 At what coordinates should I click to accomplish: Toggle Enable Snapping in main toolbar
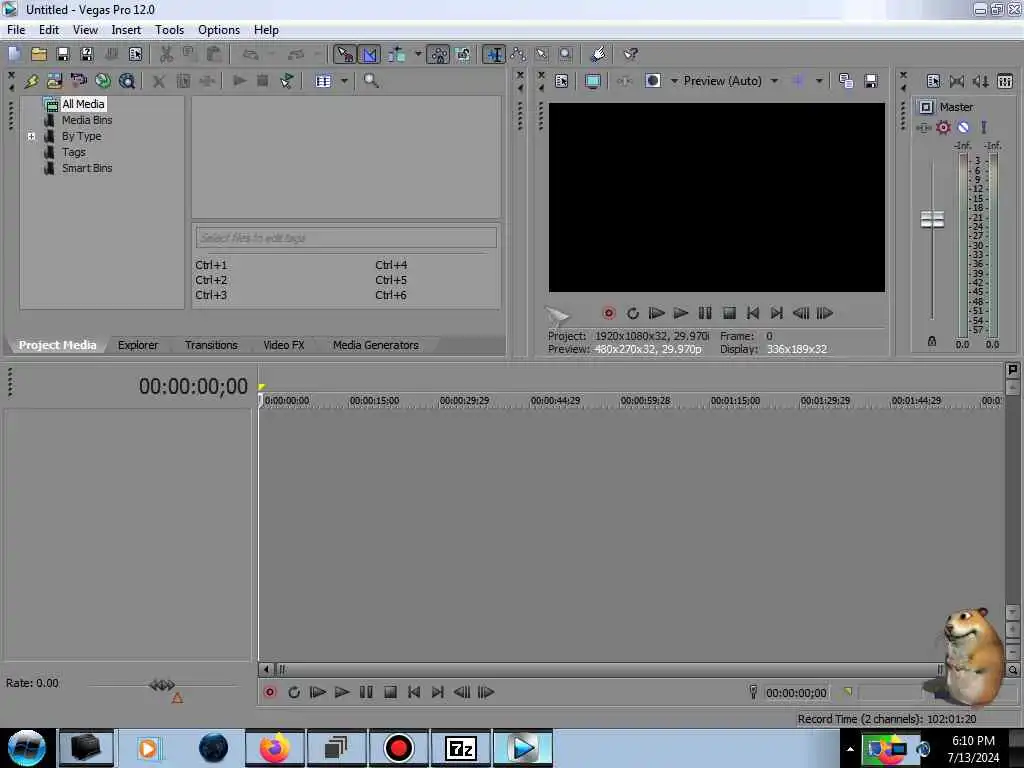(344, 54)
